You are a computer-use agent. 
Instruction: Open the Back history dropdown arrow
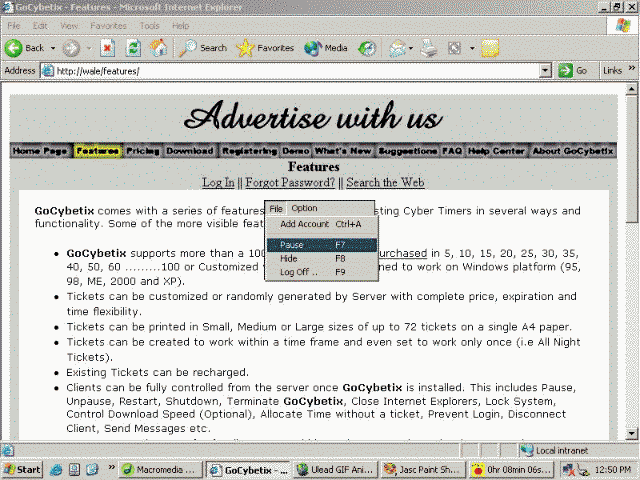(53, 48)
